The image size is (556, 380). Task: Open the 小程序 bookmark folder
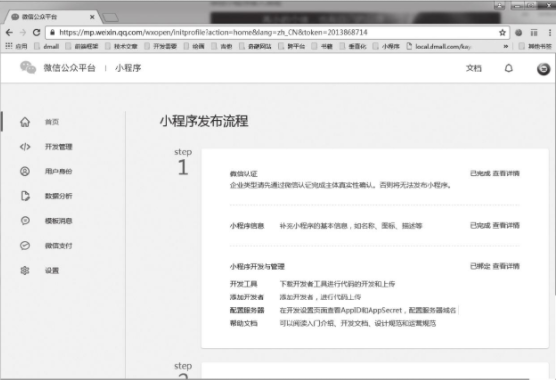coord(387,46)
